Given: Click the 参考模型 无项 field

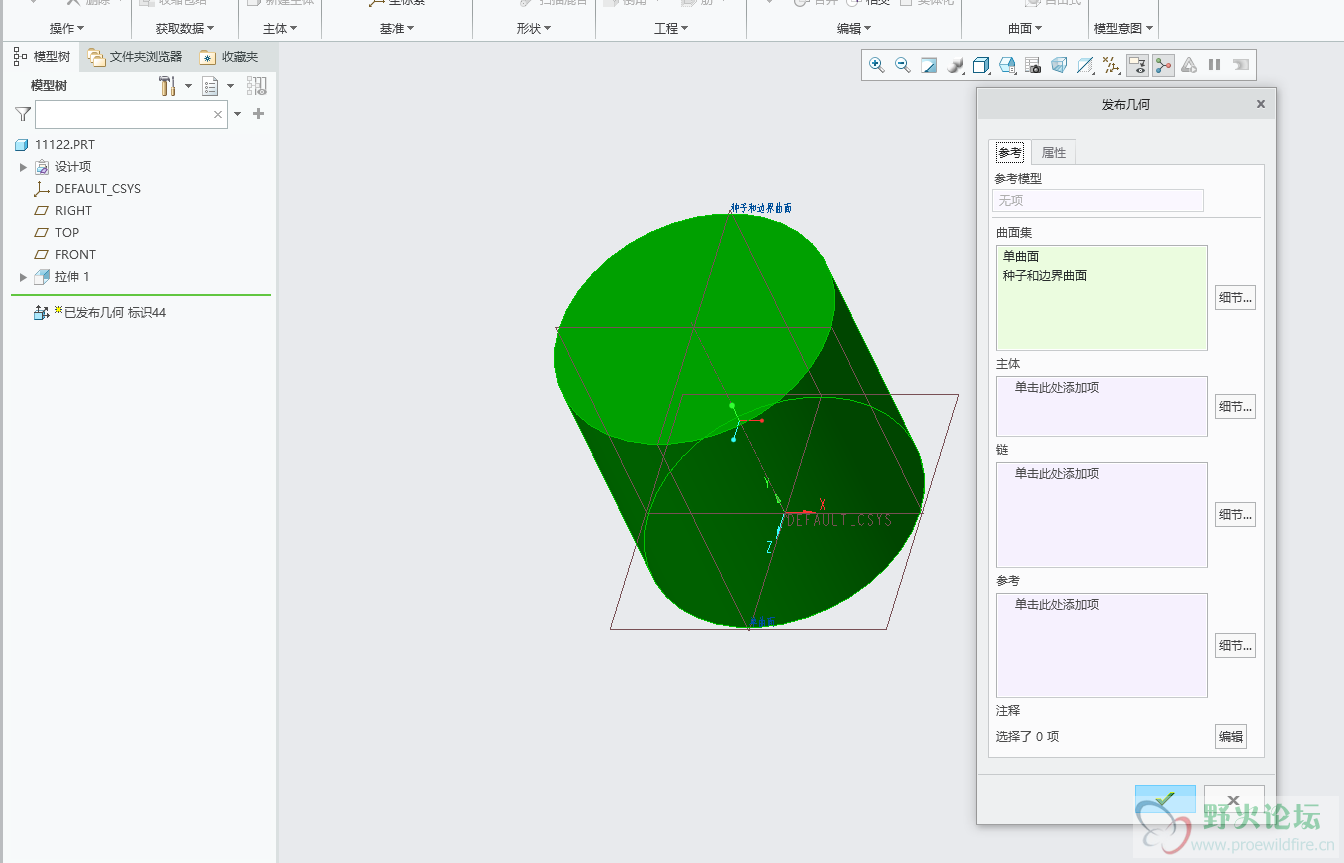Looking at the screenshot, I should [1098, 200].
